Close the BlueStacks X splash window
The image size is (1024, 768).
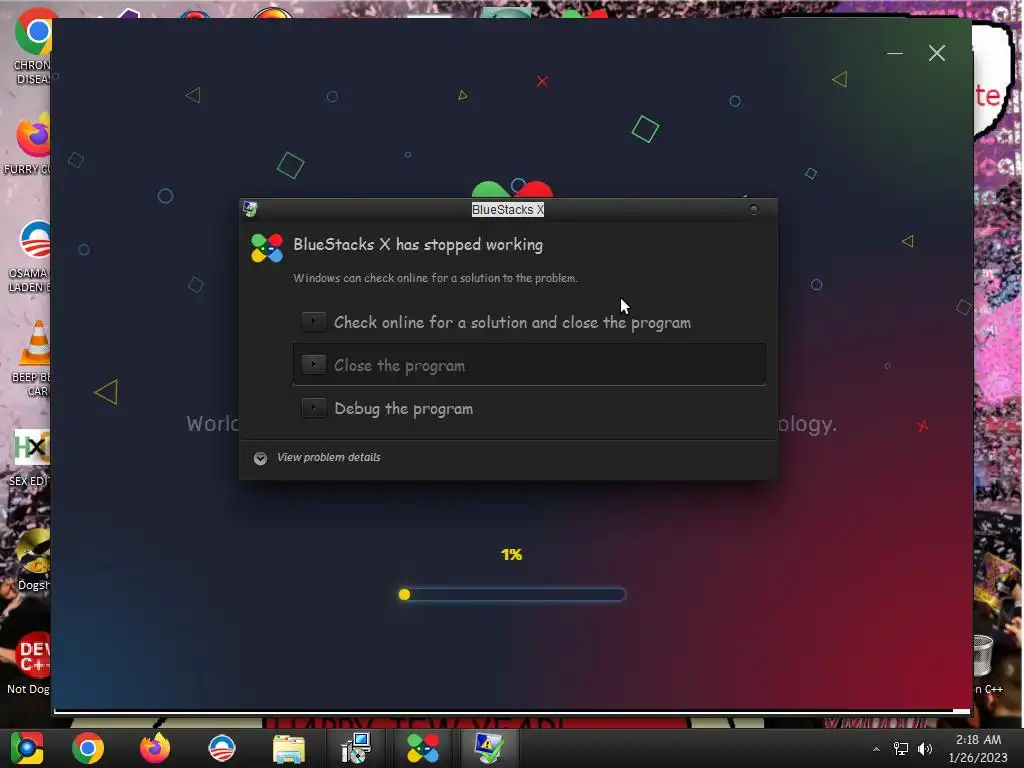coord(936,54)
